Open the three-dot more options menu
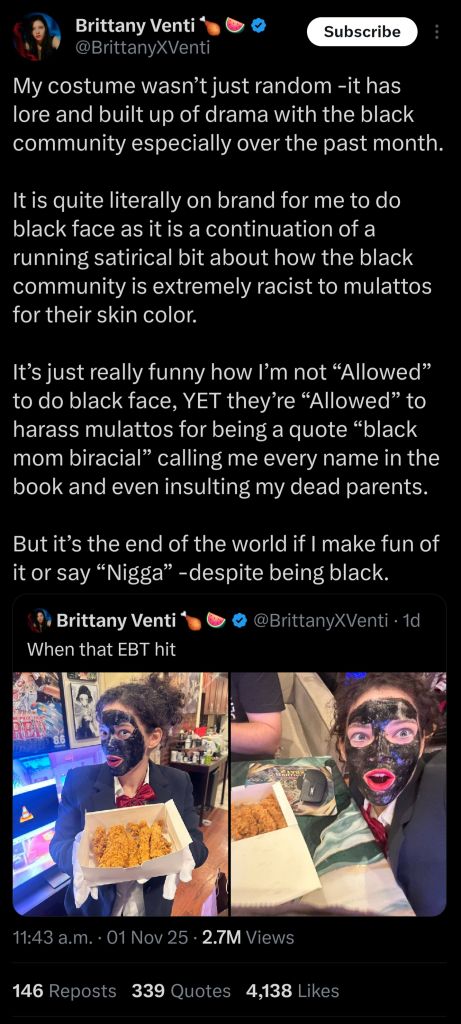Image resolution: width=461 pixels, height=1024 pixels. coord(437,31)
